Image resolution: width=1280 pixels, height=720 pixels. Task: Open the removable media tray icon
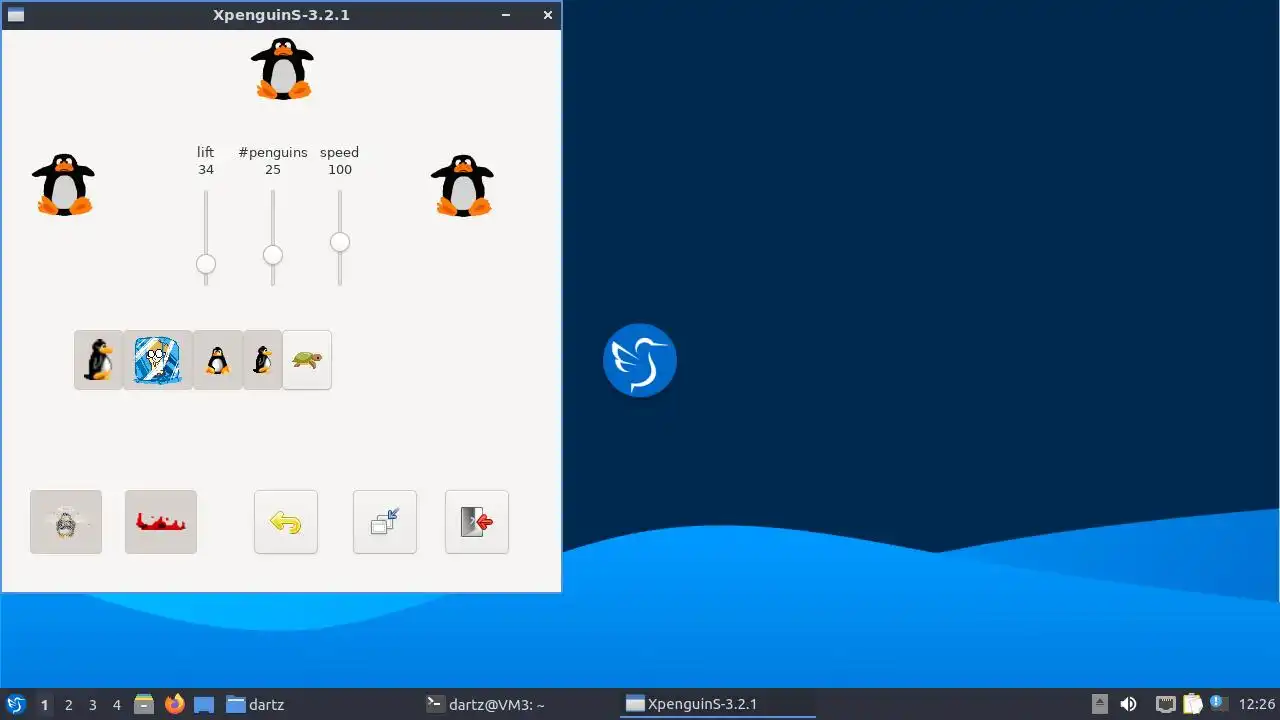1100,704
